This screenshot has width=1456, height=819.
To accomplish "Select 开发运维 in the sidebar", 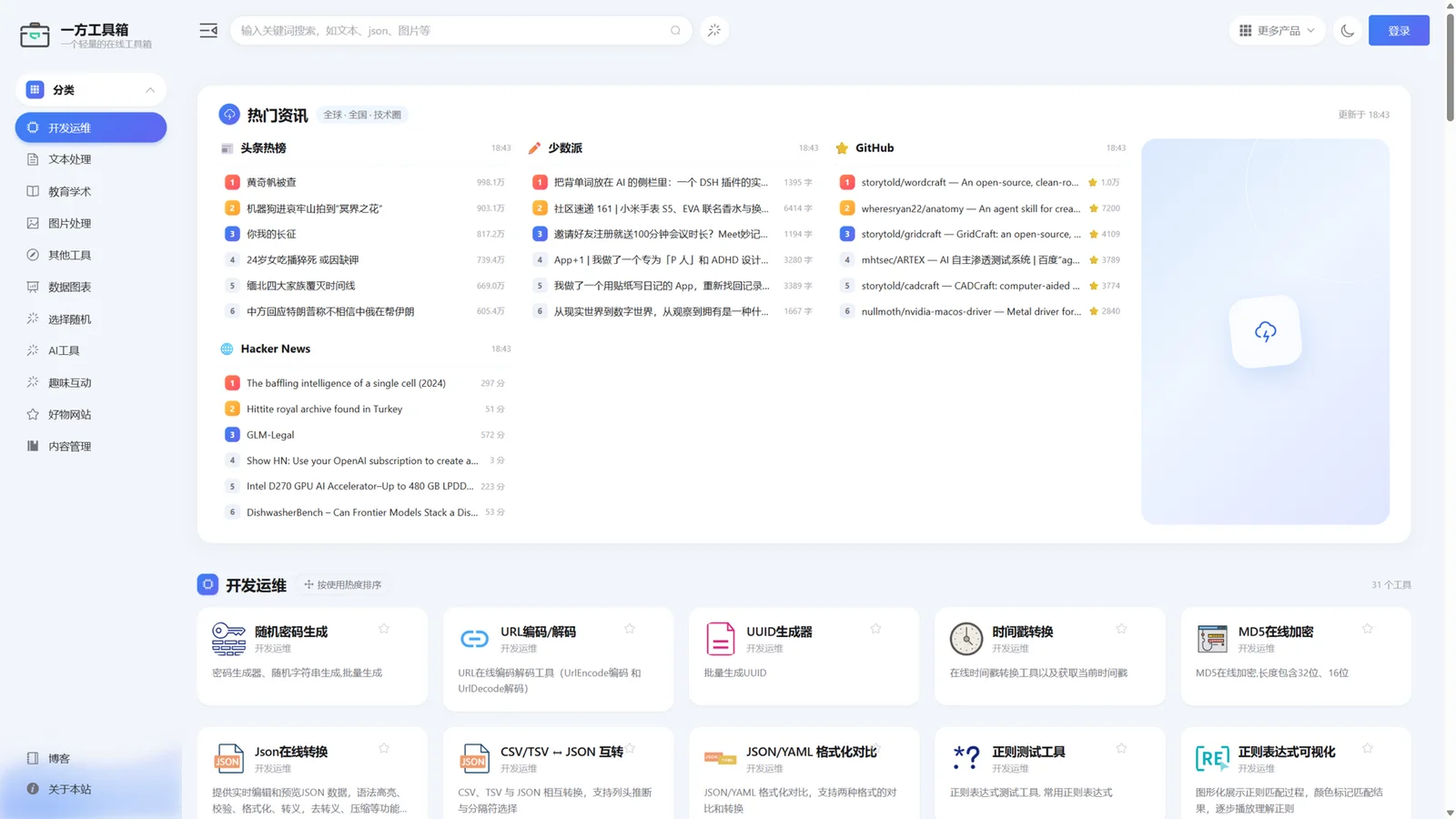I will tap(91, 127).
